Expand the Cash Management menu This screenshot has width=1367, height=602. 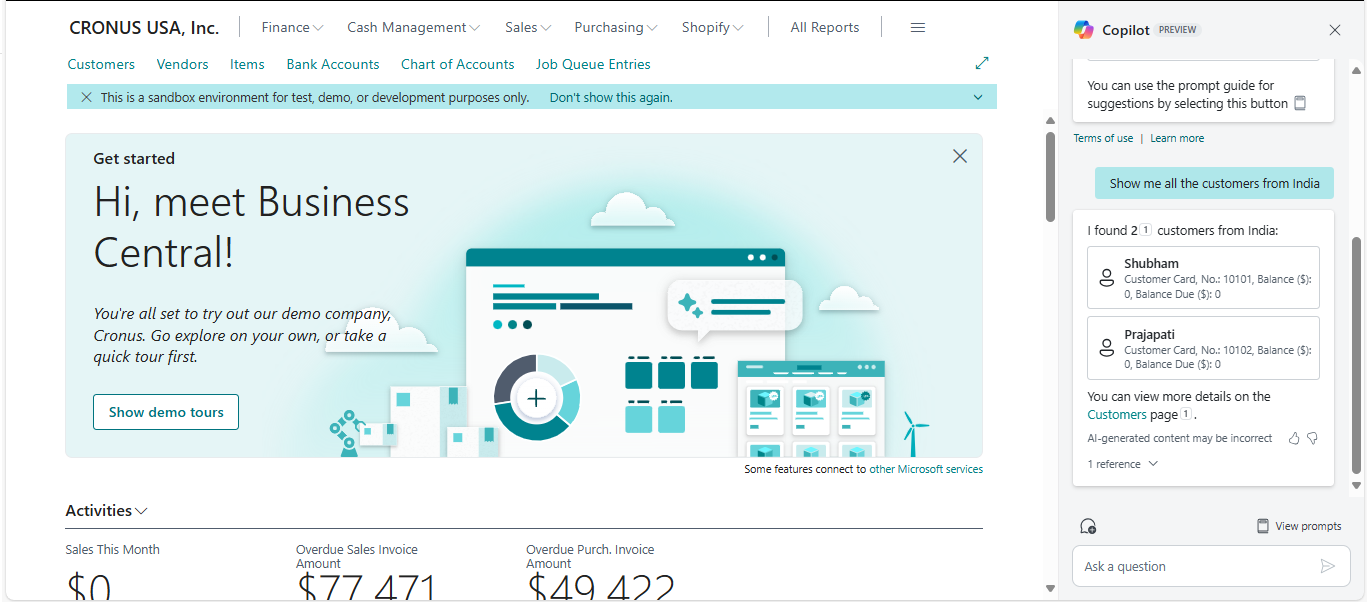pos(413,28)
